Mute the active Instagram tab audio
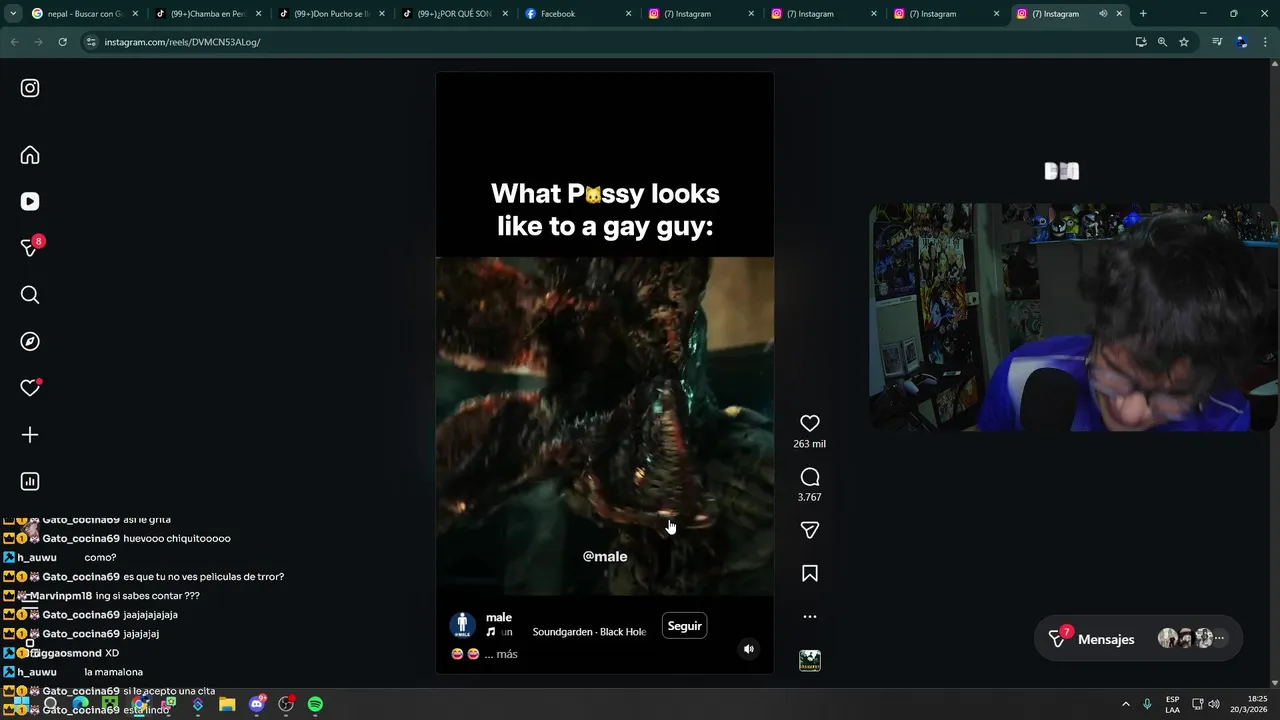The image size is (1280, 720). 1103,14
